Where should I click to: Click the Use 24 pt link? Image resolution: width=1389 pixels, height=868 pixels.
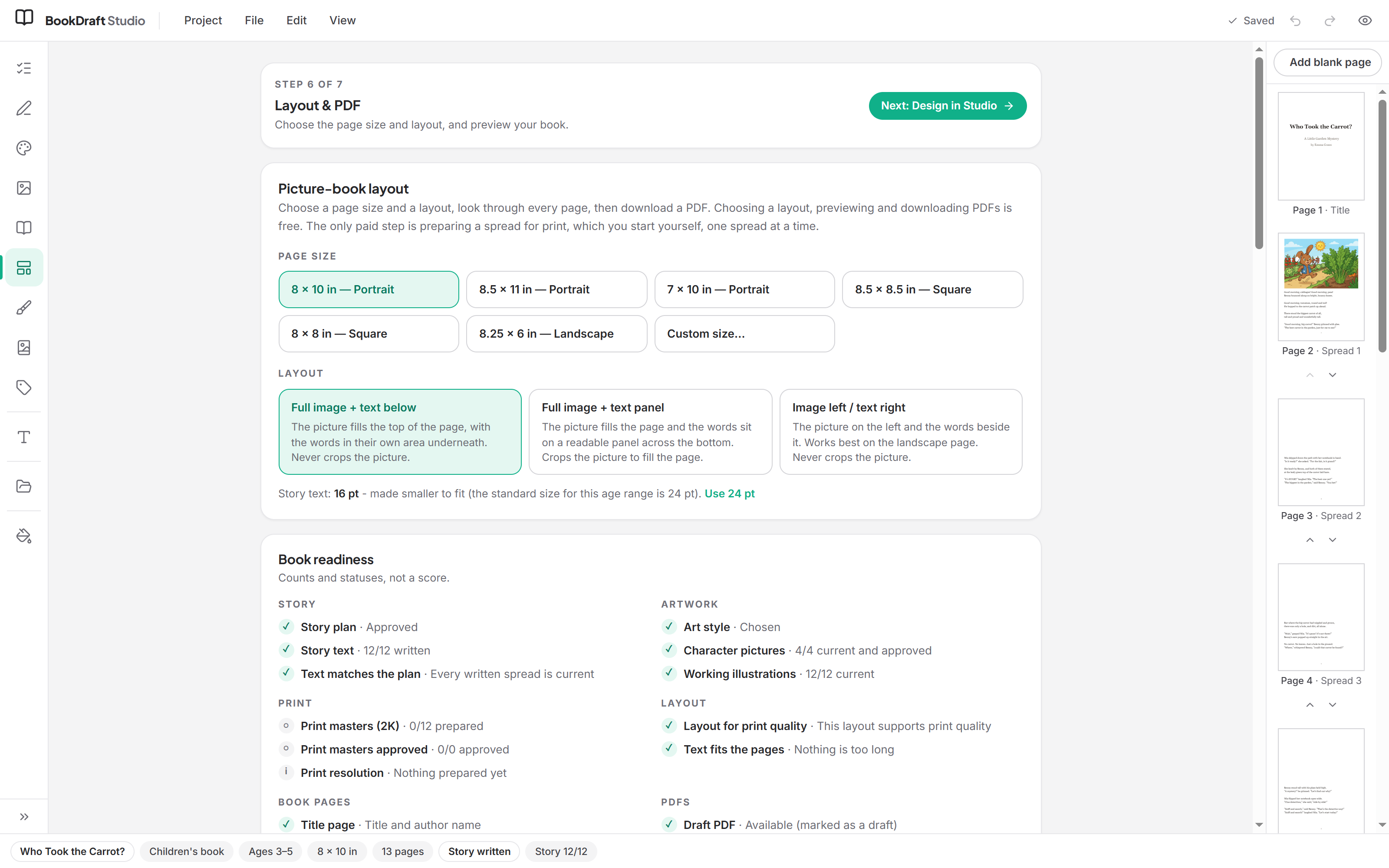729,494
